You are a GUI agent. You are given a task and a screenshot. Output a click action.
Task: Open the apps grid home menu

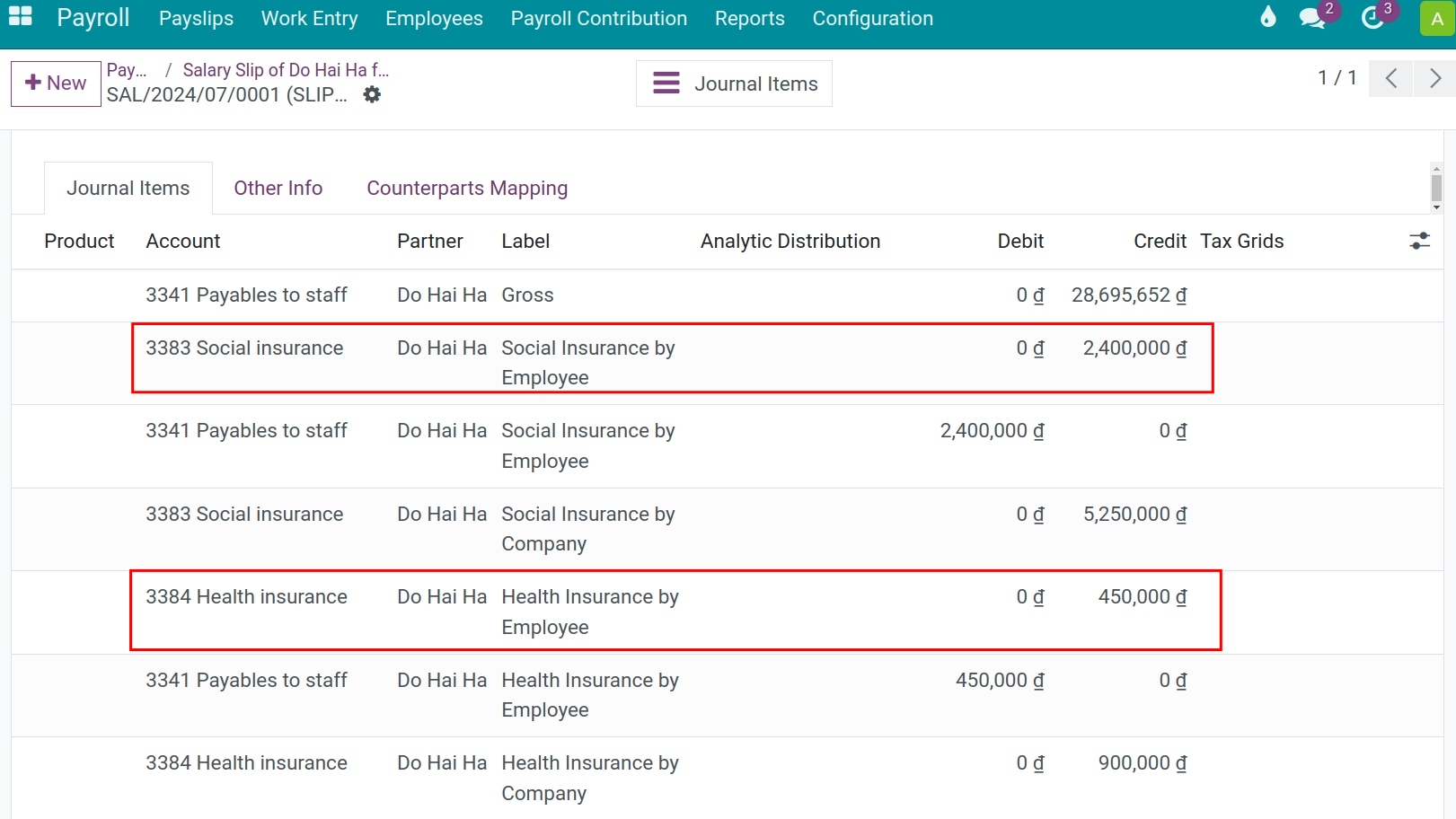pos(21,16)
